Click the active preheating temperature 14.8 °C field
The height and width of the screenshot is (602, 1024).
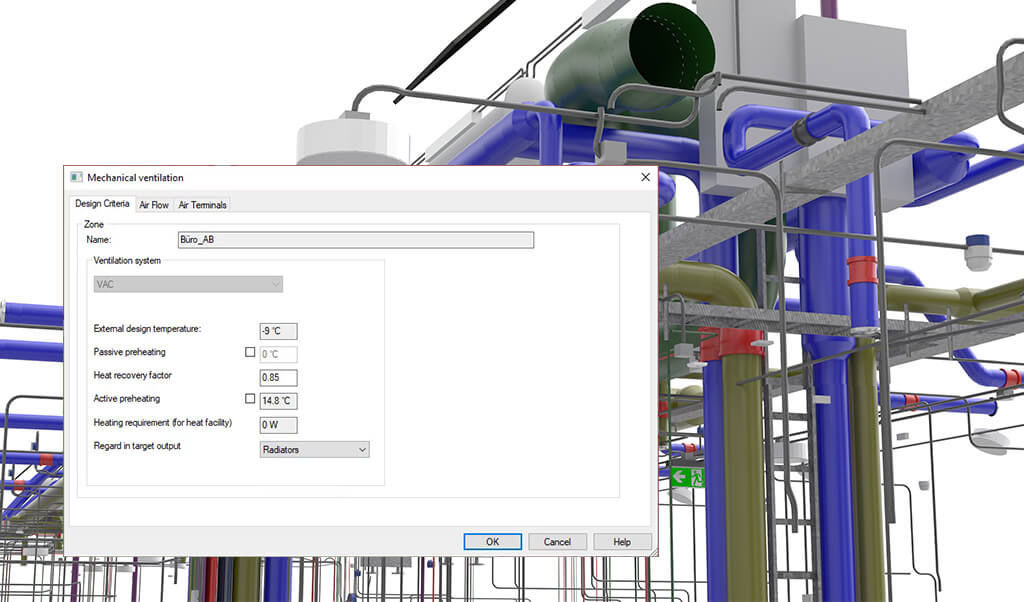pyautogui.click(x=277, y=400)
